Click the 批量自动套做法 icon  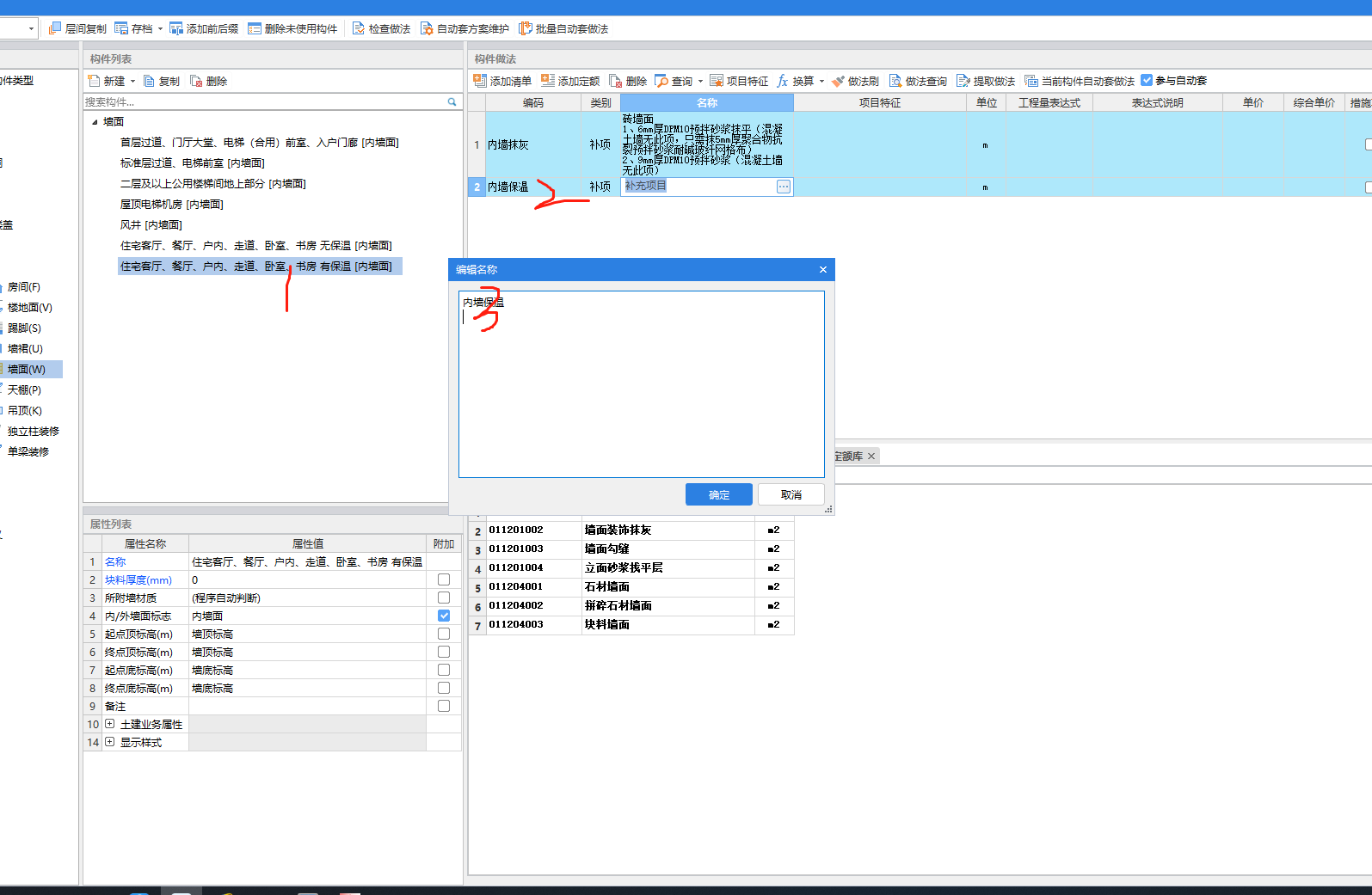[x=526, y=28]
